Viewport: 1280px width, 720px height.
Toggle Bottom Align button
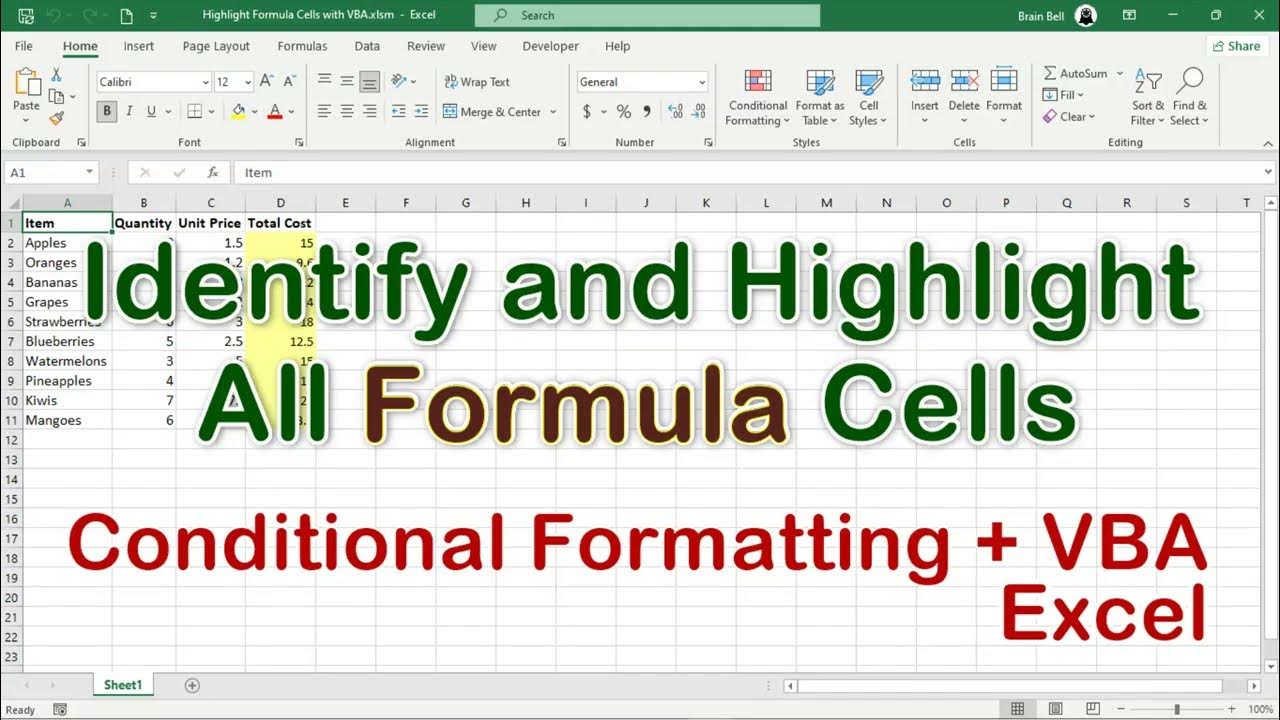tap(369, 82)
